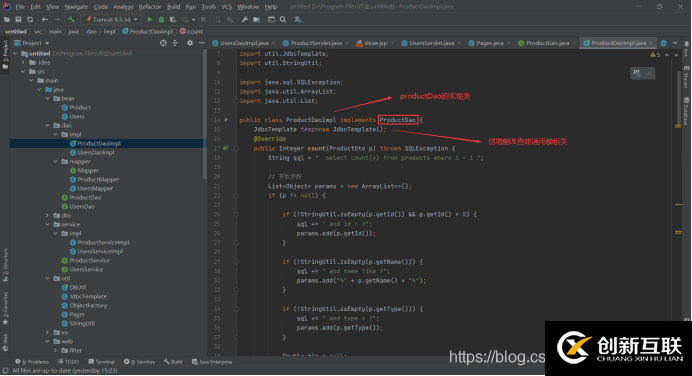Click the editor vertical scrollbar thumb
692x376 pixels.
click(678, 99)
